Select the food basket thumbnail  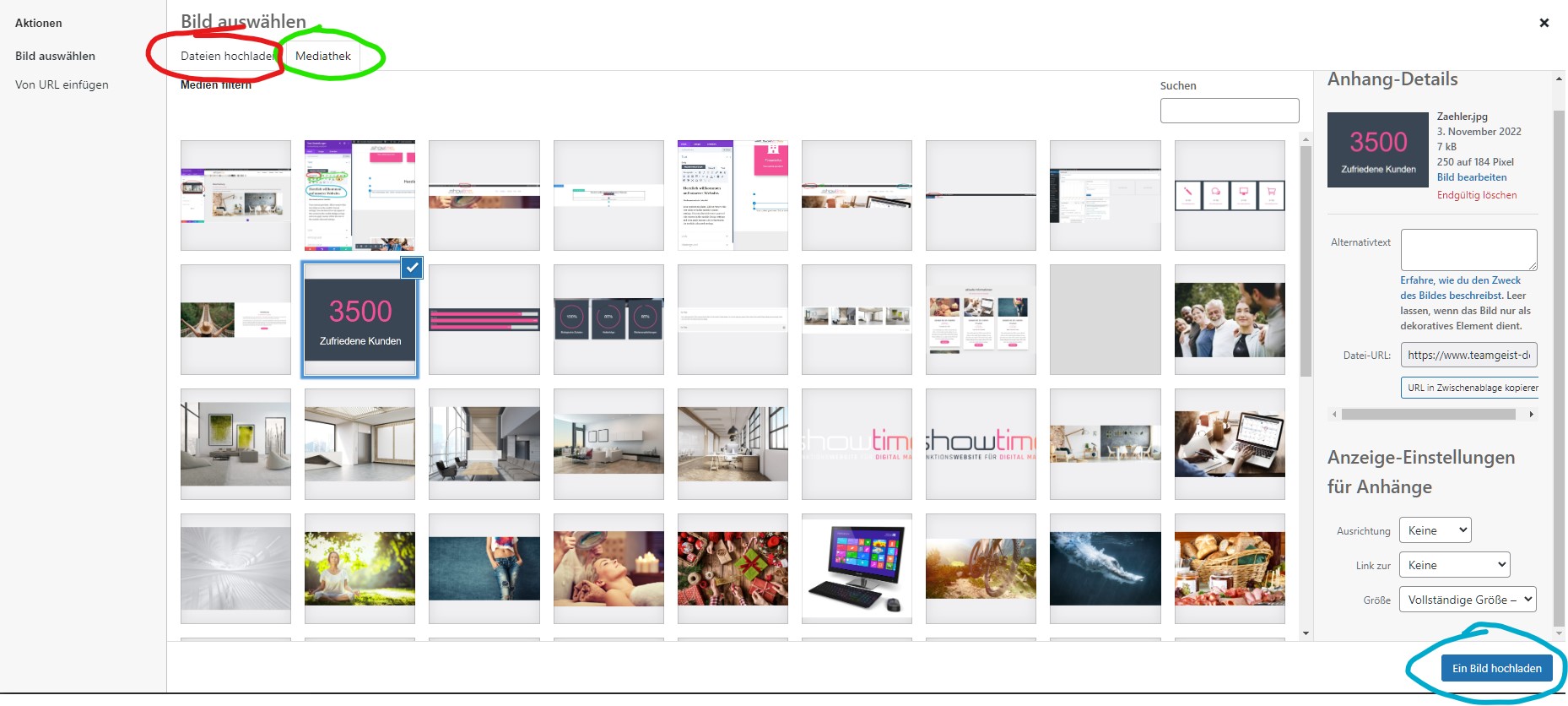coord(1230,568)
